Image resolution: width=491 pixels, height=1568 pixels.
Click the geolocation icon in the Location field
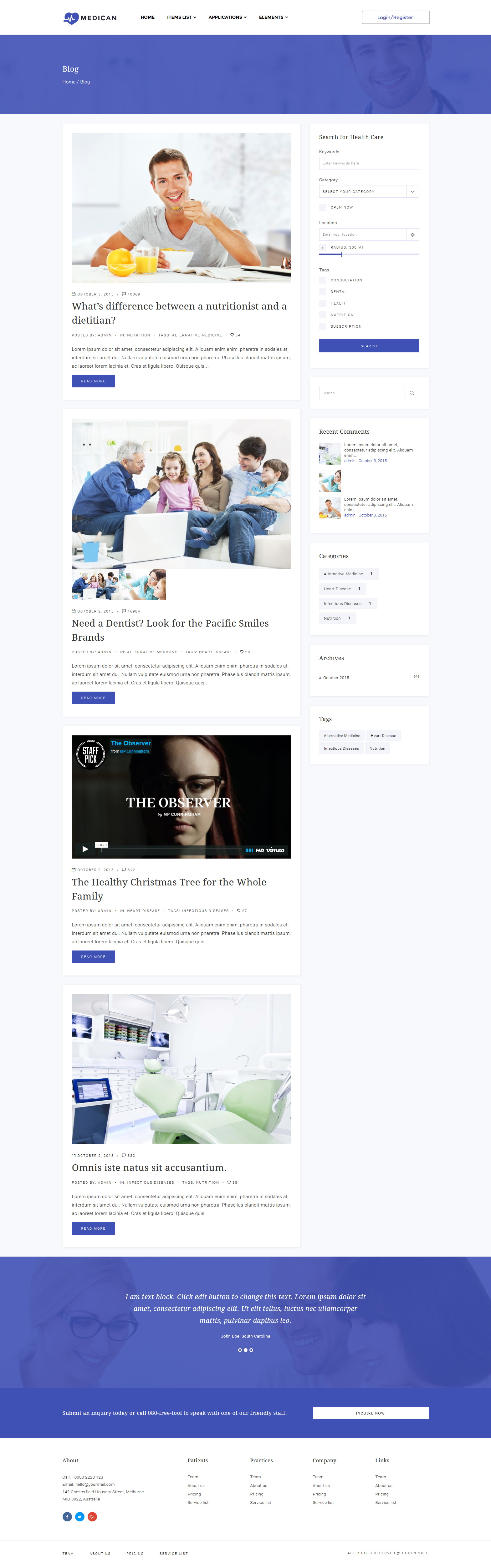coord(412,234)
